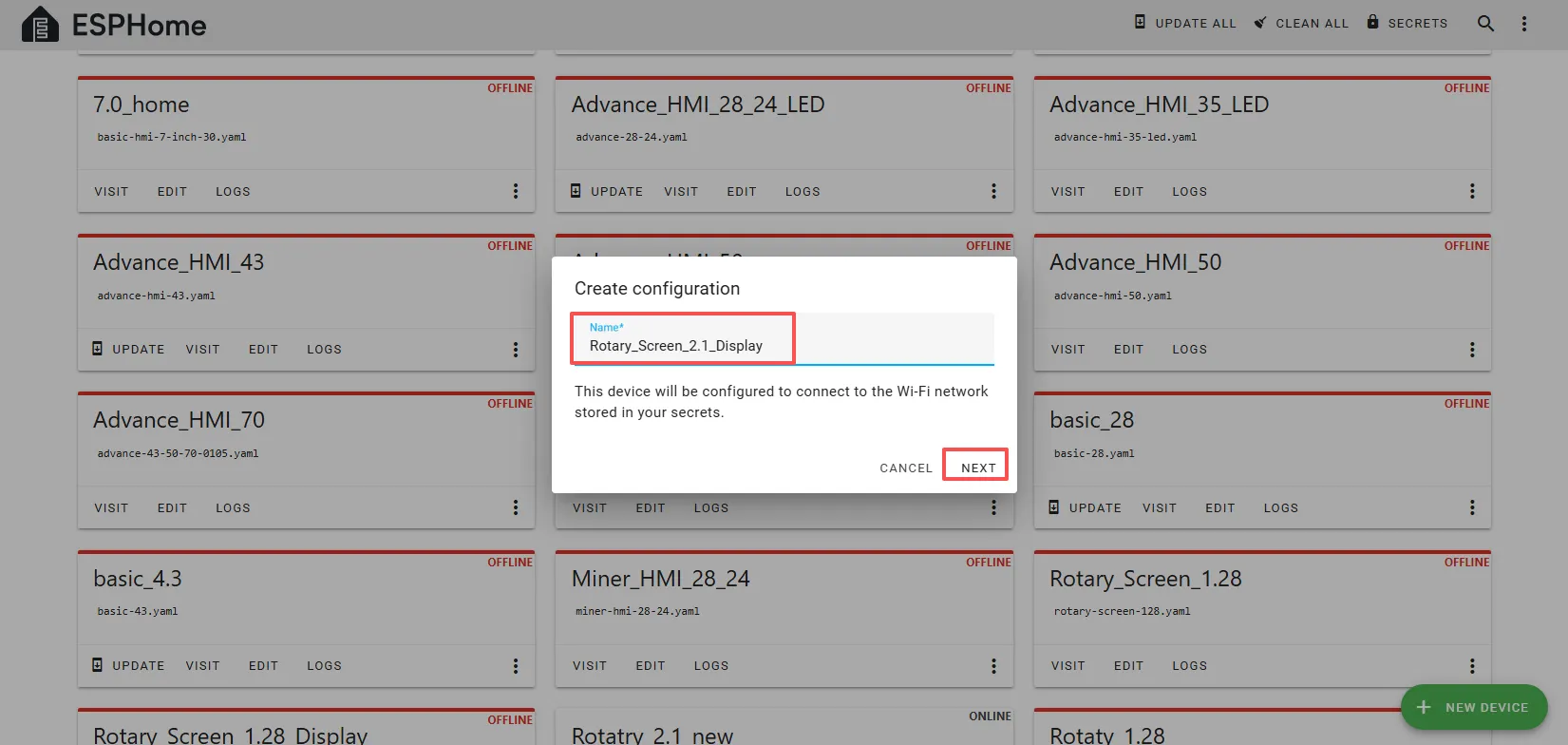Screen dimensions: 1568x745
Task: View logs for Miner_HMI_28_24
Action: pyautogui.click(x=710, y=666)
